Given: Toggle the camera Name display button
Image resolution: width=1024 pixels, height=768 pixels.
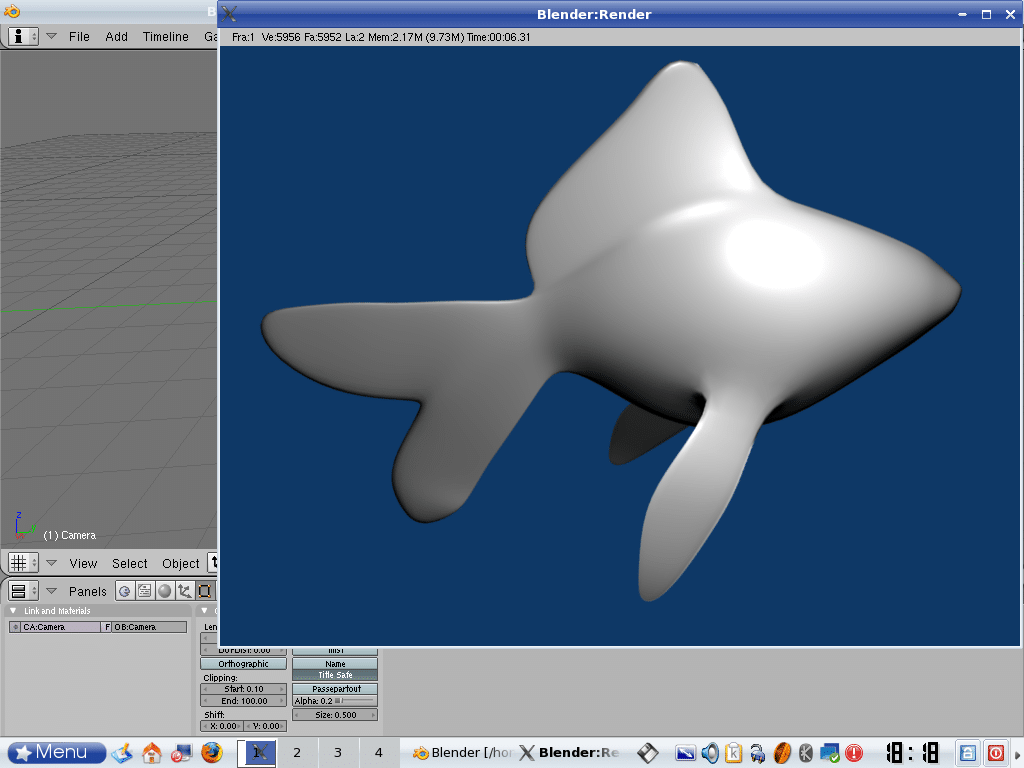Looking at the screenshot, I should pyautogui.click(x=335, y=664).
